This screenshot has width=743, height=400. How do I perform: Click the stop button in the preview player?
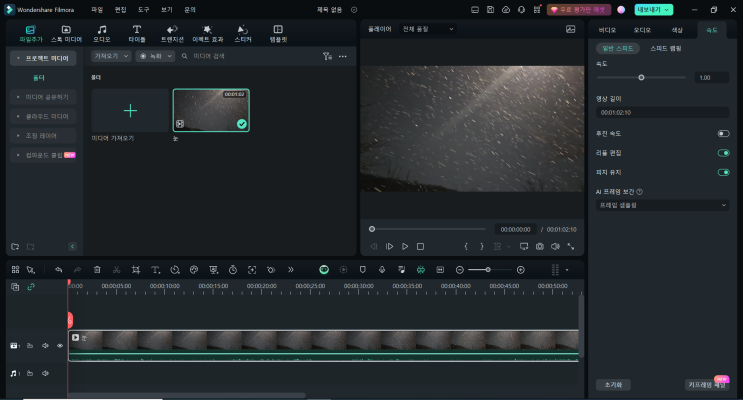point(420,246)
